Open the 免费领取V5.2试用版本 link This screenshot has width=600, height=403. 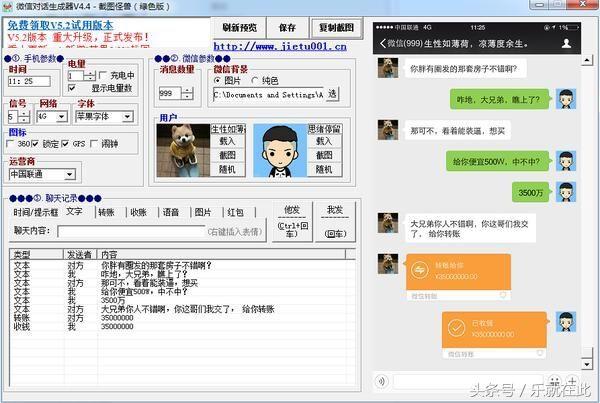60,25
